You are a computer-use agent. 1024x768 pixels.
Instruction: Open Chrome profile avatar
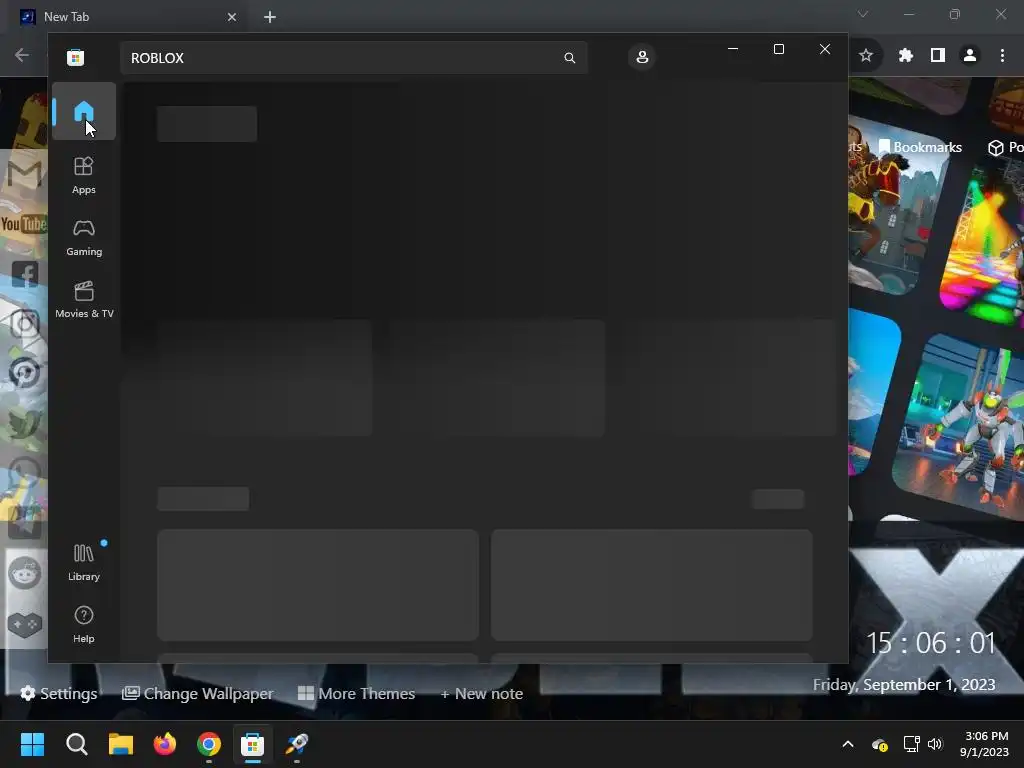tap(970, 56)
